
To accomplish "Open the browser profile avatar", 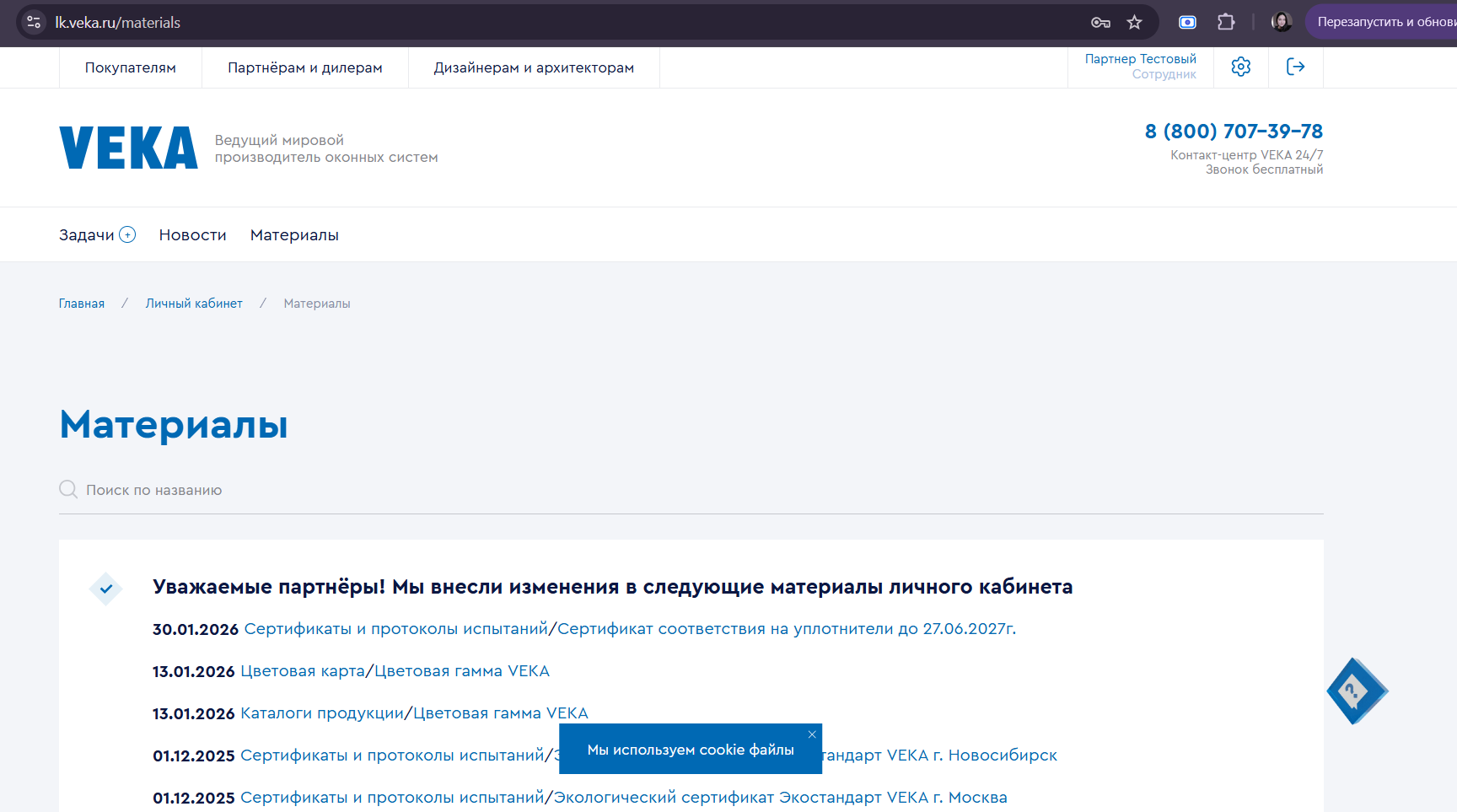I will click(1282, 22).
